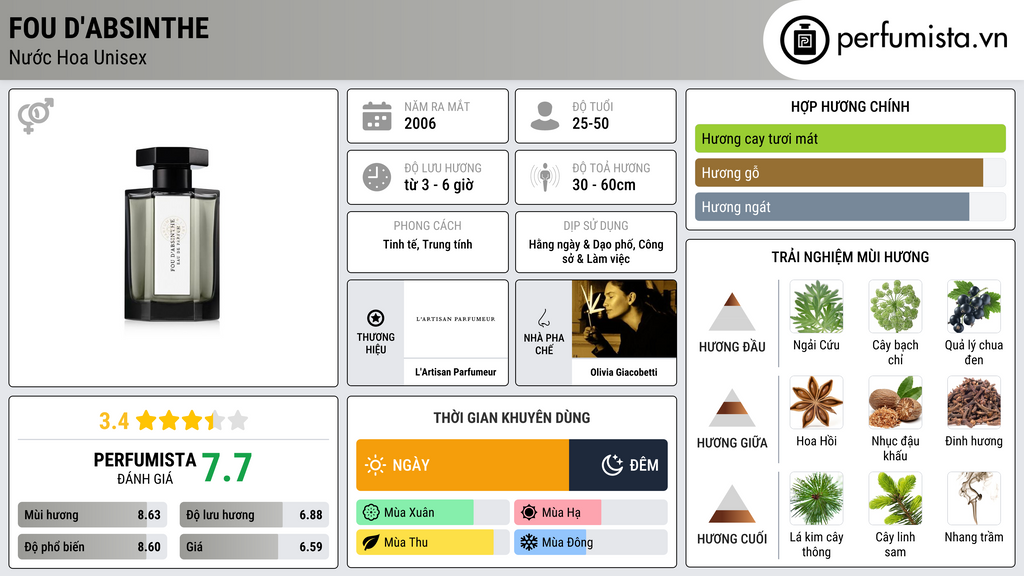1024x576 pixels.
Task: Click the perfumista.vn site name
Action: pyautogui.click(x=922, y=39)
